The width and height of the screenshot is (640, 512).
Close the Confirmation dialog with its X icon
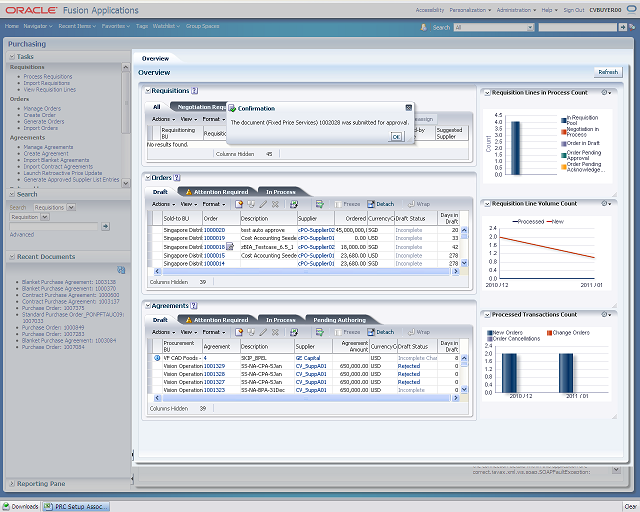click(409, 108)
